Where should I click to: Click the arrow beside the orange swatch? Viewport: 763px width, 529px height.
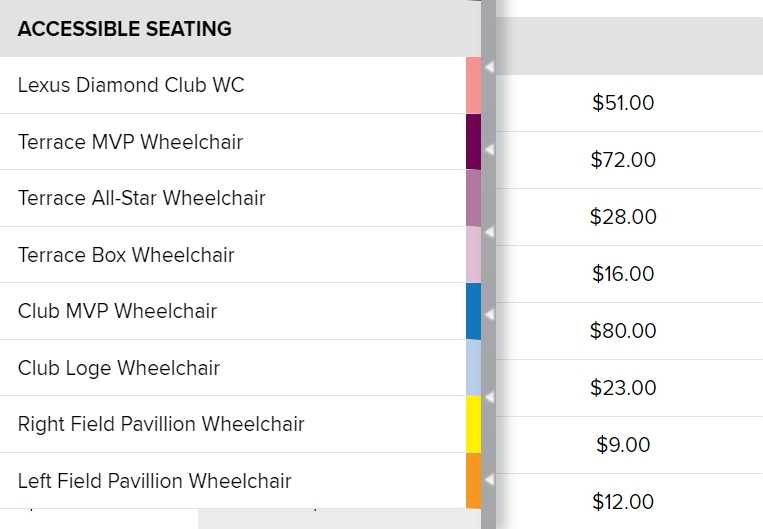point(490,480)
